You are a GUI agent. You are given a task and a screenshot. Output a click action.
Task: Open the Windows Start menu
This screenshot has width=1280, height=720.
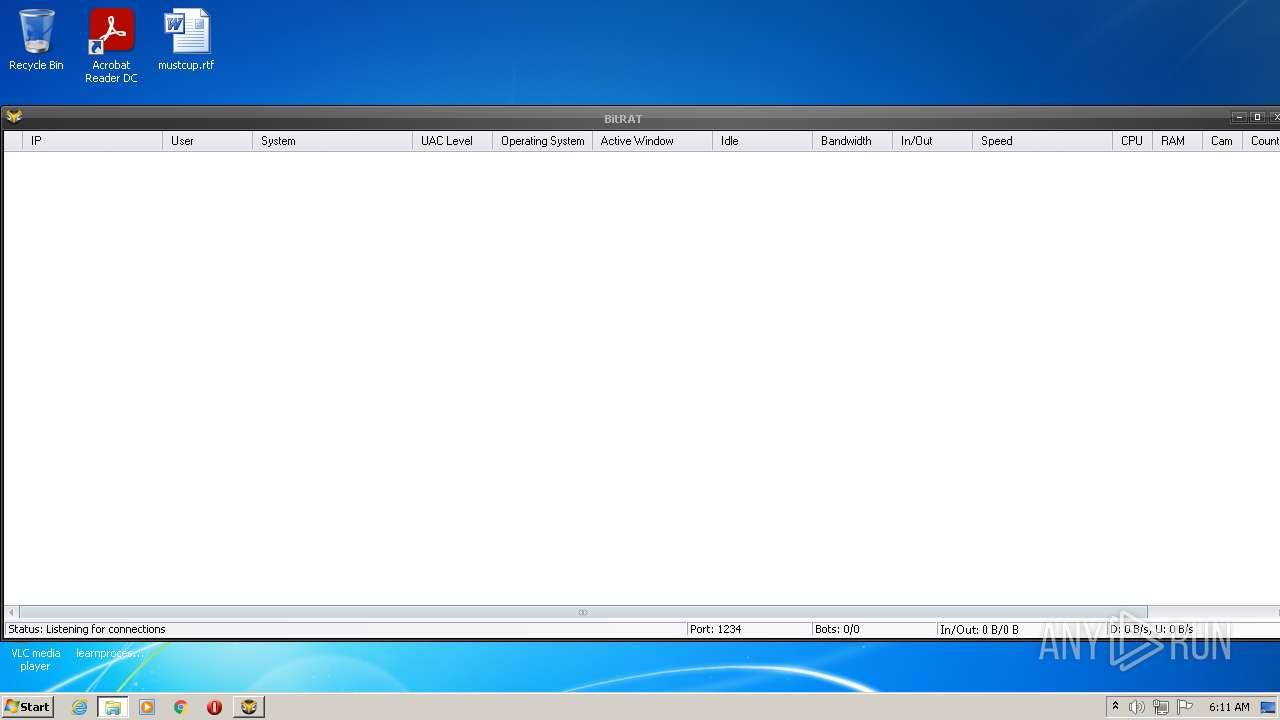coord(28,706)
